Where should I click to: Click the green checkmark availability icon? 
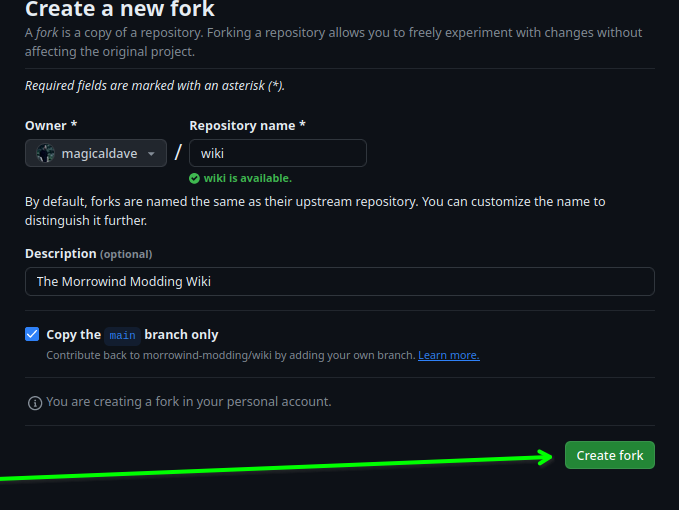[194, 178]
